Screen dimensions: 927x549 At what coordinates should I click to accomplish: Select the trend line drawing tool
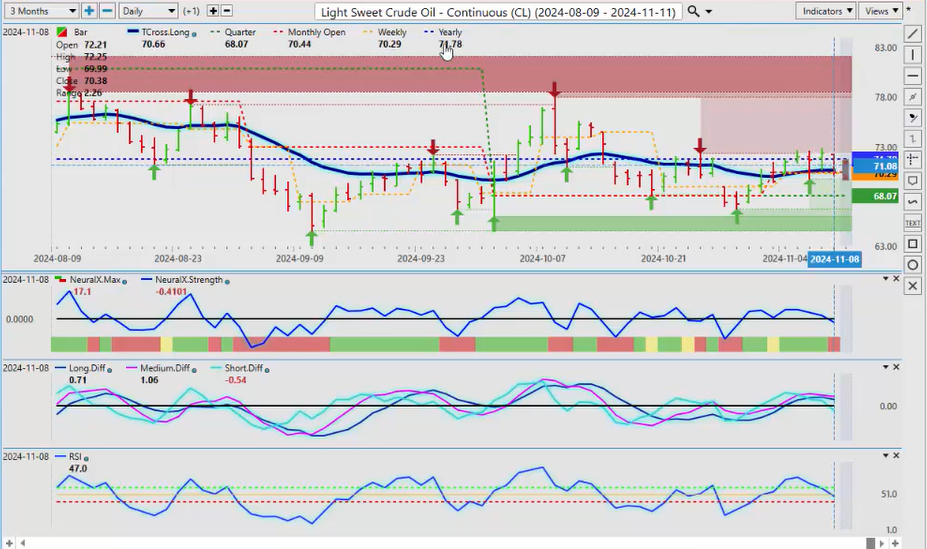pos(912,34)
